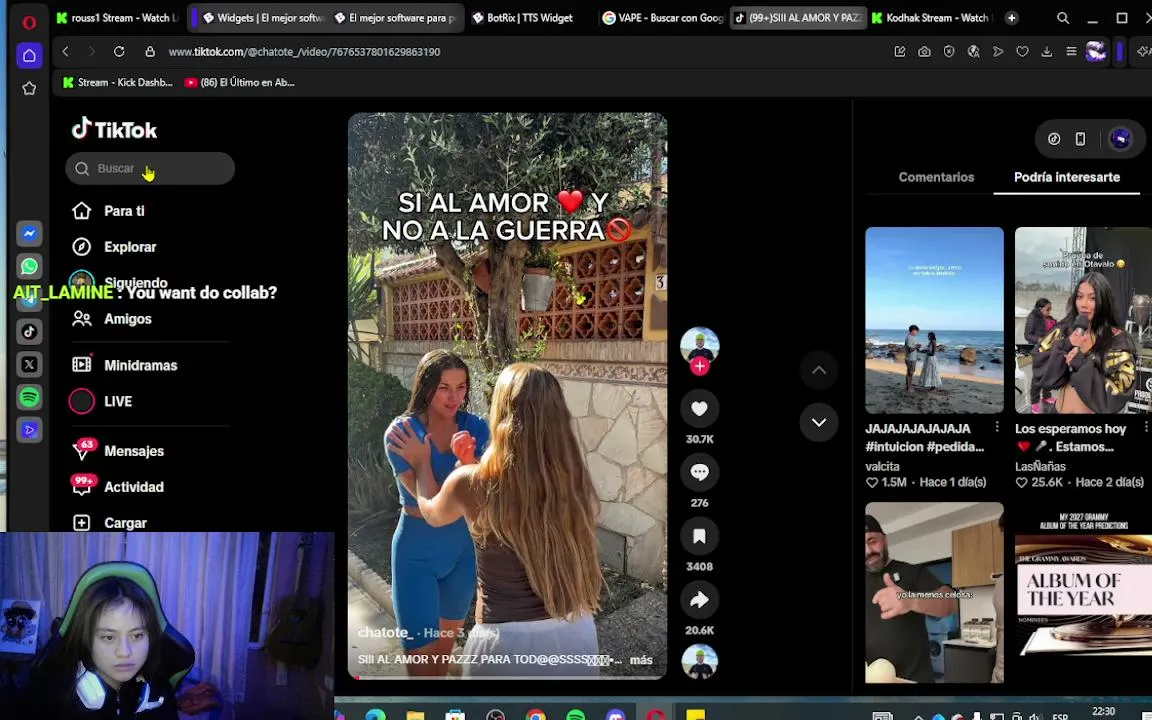Share the video with the arrow icon
Viewport: 1152px width, 720px height.
tap(699, 600)
